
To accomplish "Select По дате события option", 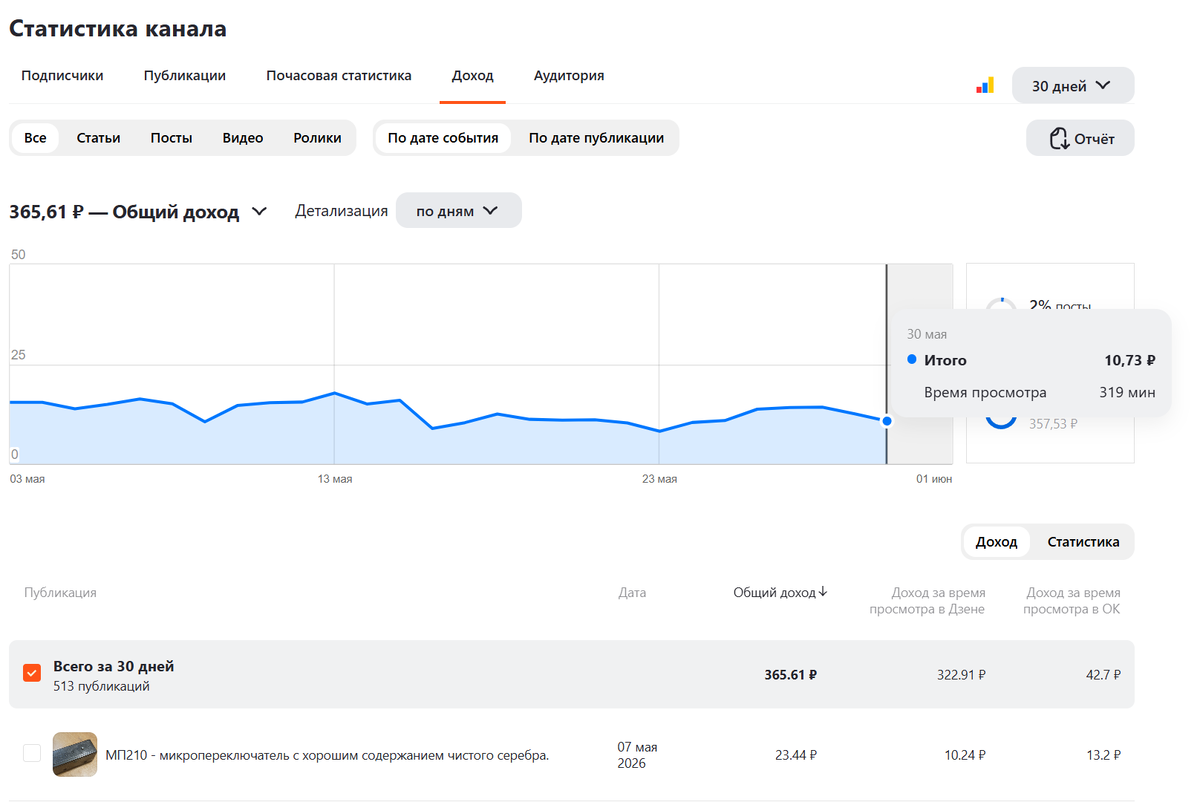I will pyautogui.click(x=443, y=138).
